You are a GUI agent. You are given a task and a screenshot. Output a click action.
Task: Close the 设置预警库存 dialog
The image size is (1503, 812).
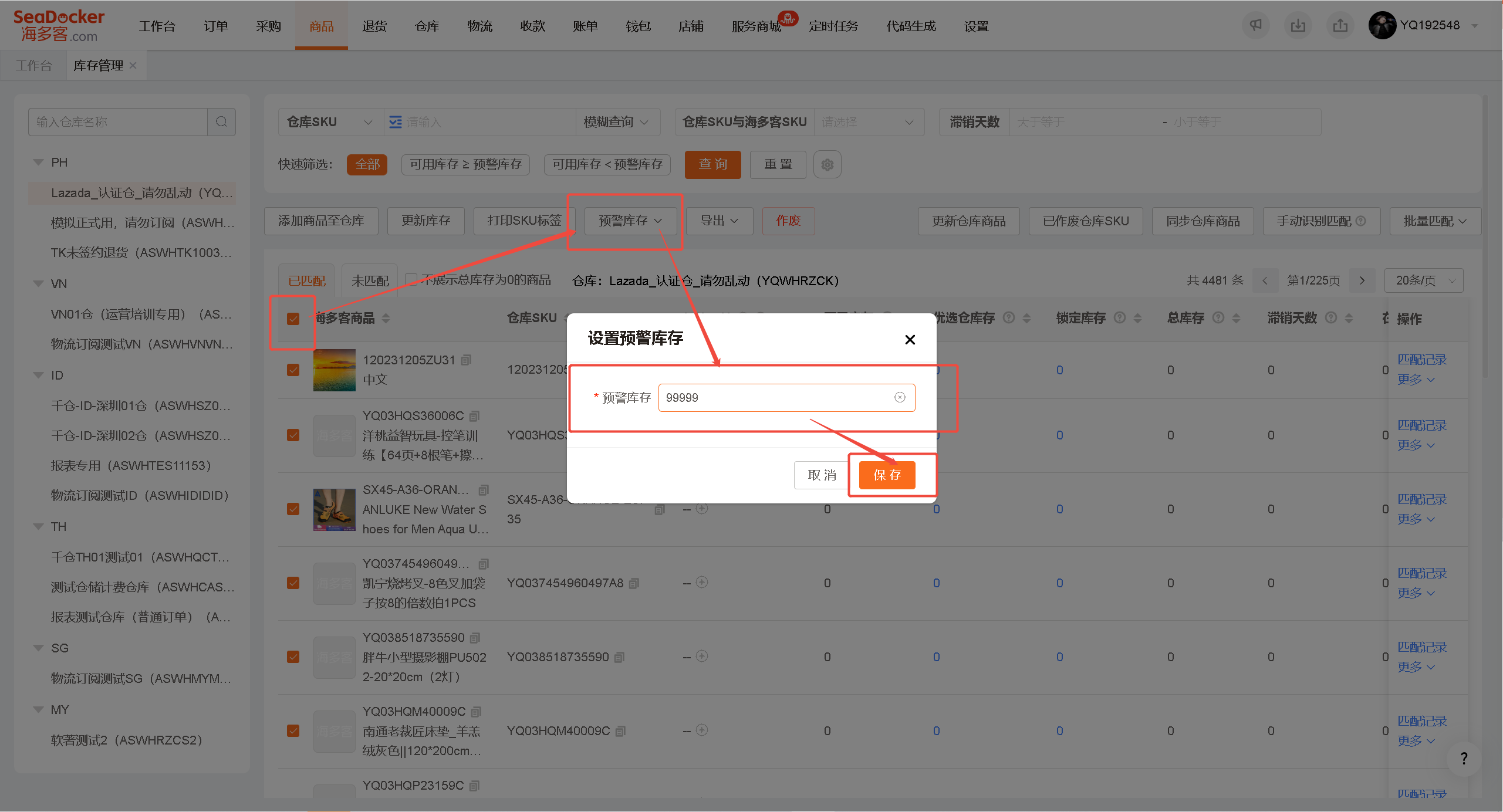910,340
